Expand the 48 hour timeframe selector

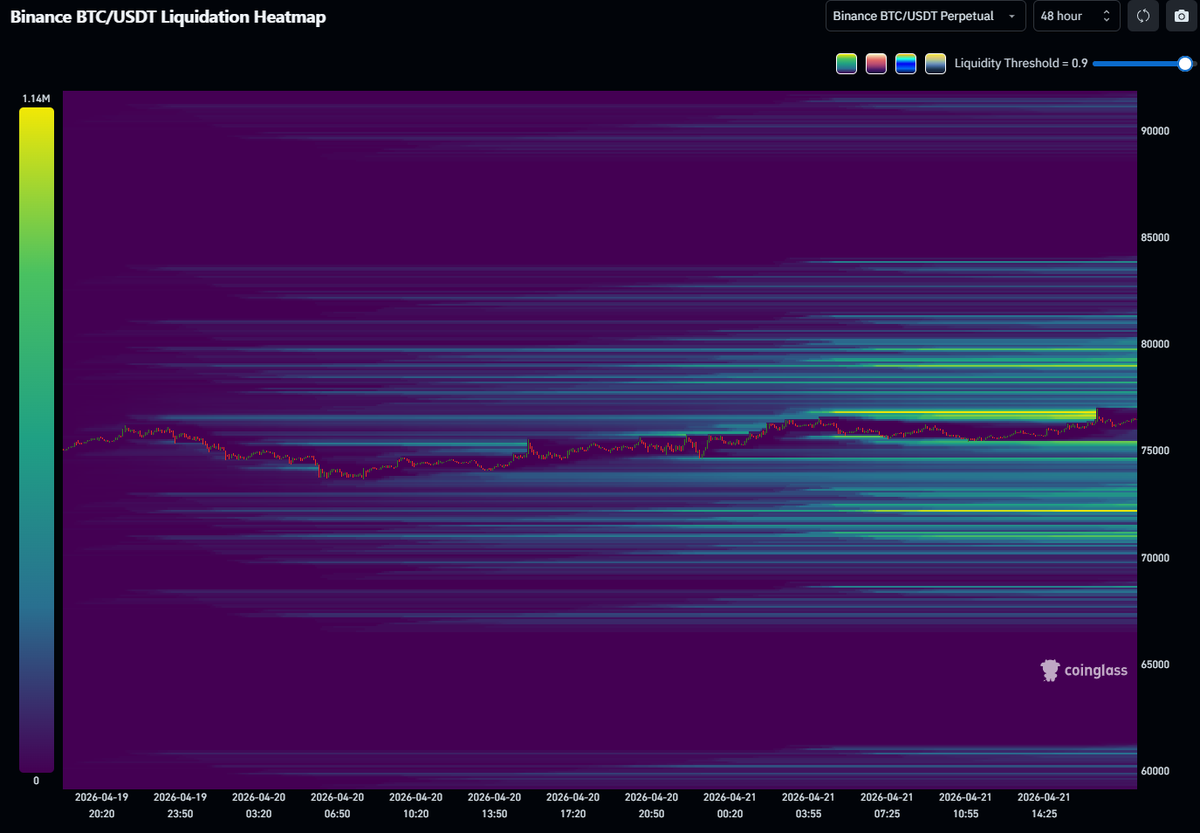coord(1075,16)
